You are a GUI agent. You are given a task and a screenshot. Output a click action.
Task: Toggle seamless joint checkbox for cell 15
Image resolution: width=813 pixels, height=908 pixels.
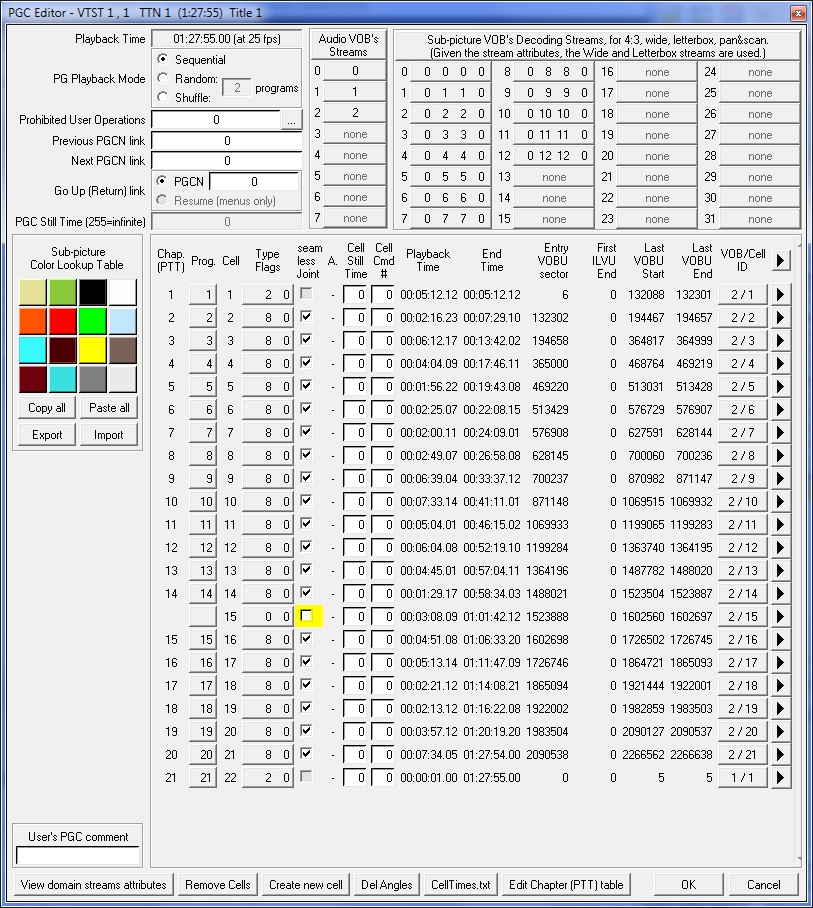[x=306, y=616]
